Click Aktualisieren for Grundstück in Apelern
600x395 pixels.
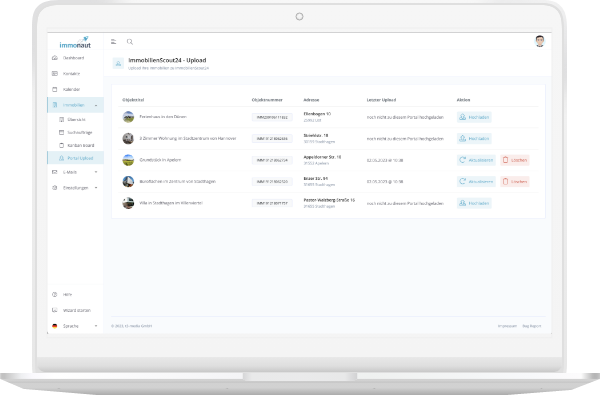tap(476, 160)
